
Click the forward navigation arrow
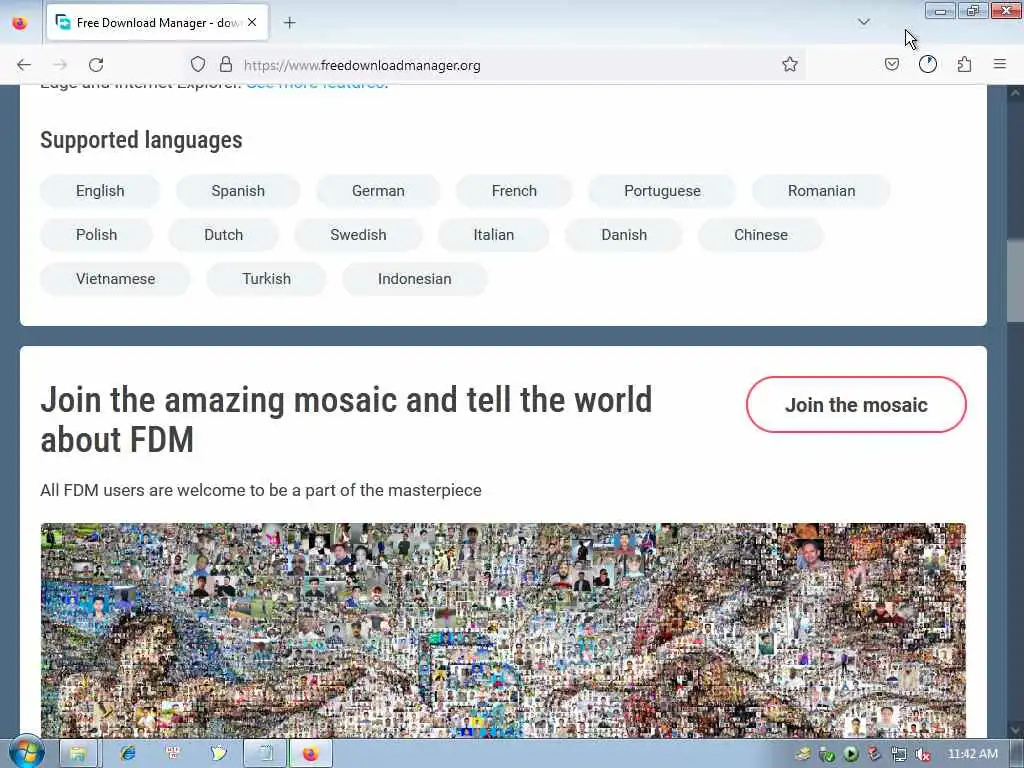pyautogui.click(x=60, y=65)
